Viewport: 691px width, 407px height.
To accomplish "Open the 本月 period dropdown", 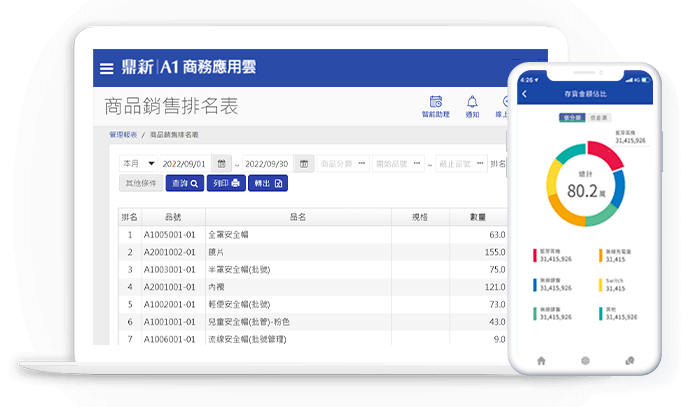I will [138, 164].
